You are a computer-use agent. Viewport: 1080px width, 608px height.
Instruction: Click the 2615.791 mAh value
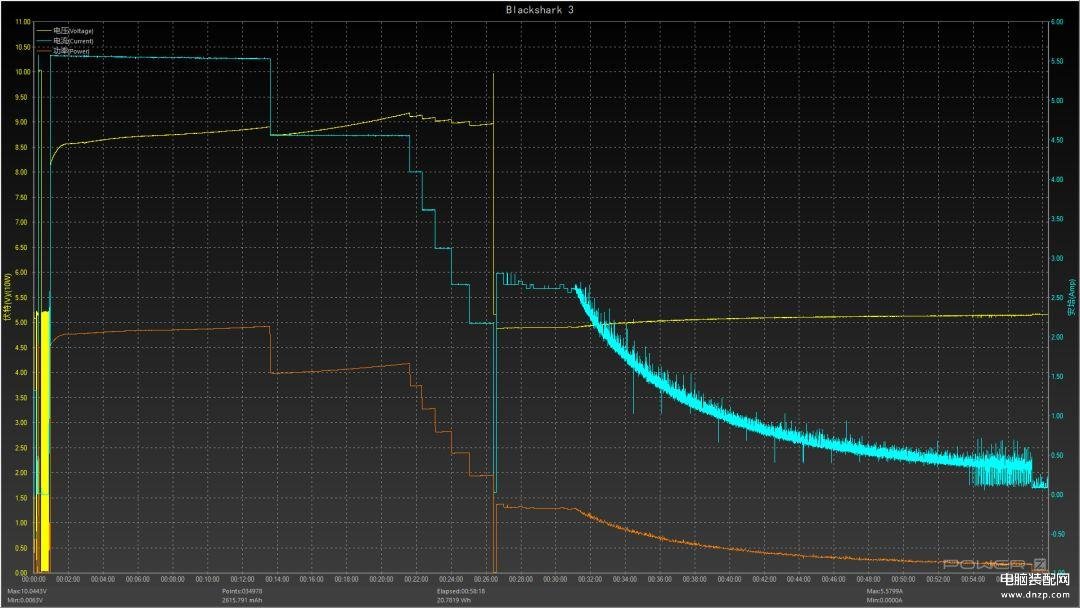pyautogui.click(x=242, y=600)
